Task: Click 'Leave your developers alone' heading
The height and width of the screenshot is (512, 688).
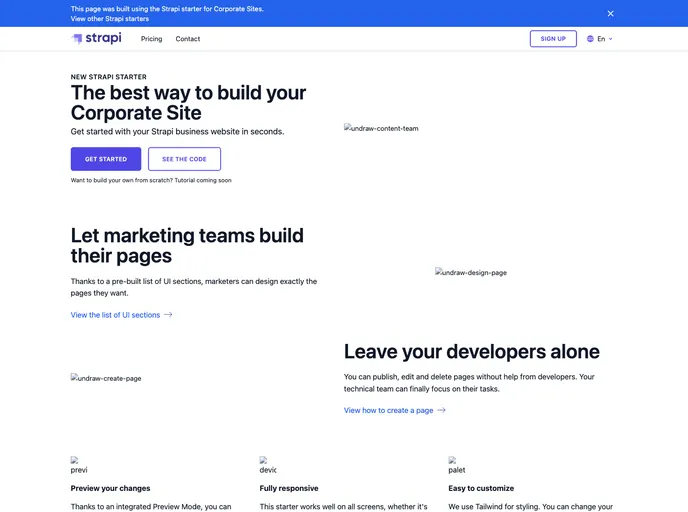Action: tap(472, 351)
